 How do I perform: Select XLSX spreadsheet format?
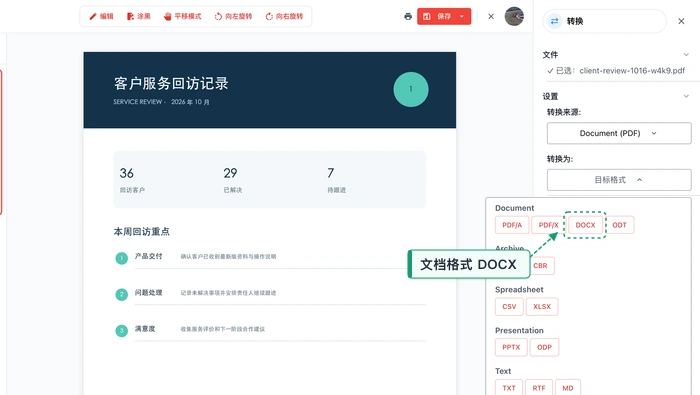click(542, 307)
